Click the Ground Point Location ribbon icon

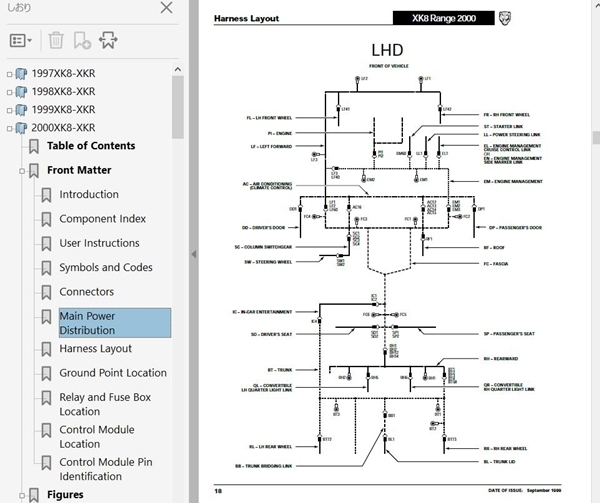click(46, 374)
